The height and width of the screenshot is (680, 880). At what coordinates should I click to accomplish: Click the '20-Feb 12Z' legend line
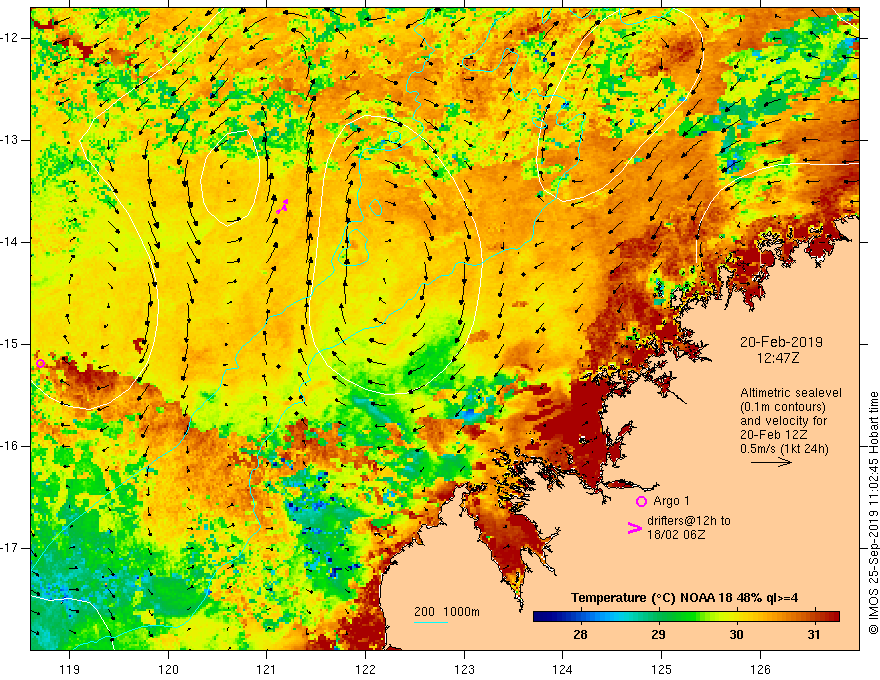pyautogui.click(x=773, y=435)
